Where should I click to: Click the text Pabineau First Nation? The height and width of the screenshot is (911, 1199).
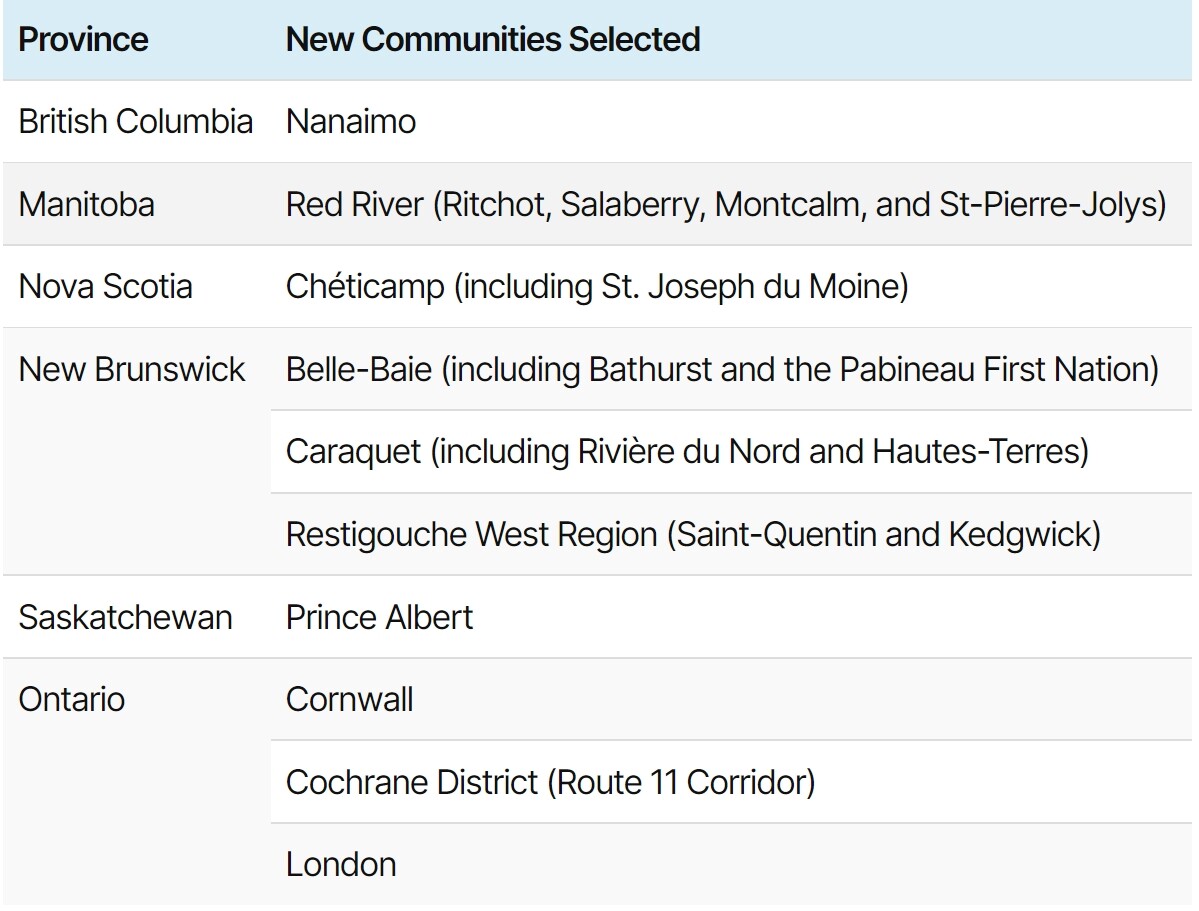tap(994, 369)
